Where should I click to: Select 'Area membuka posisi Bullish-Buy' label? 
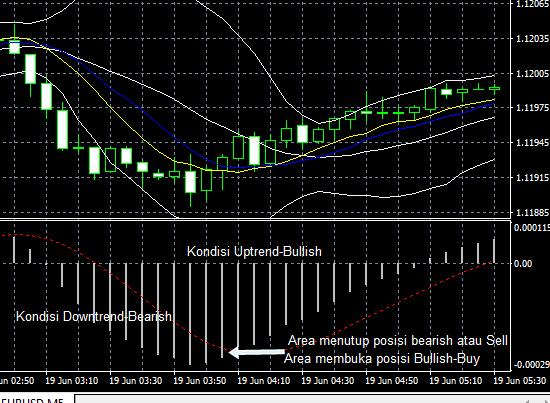tap(382, 359)
